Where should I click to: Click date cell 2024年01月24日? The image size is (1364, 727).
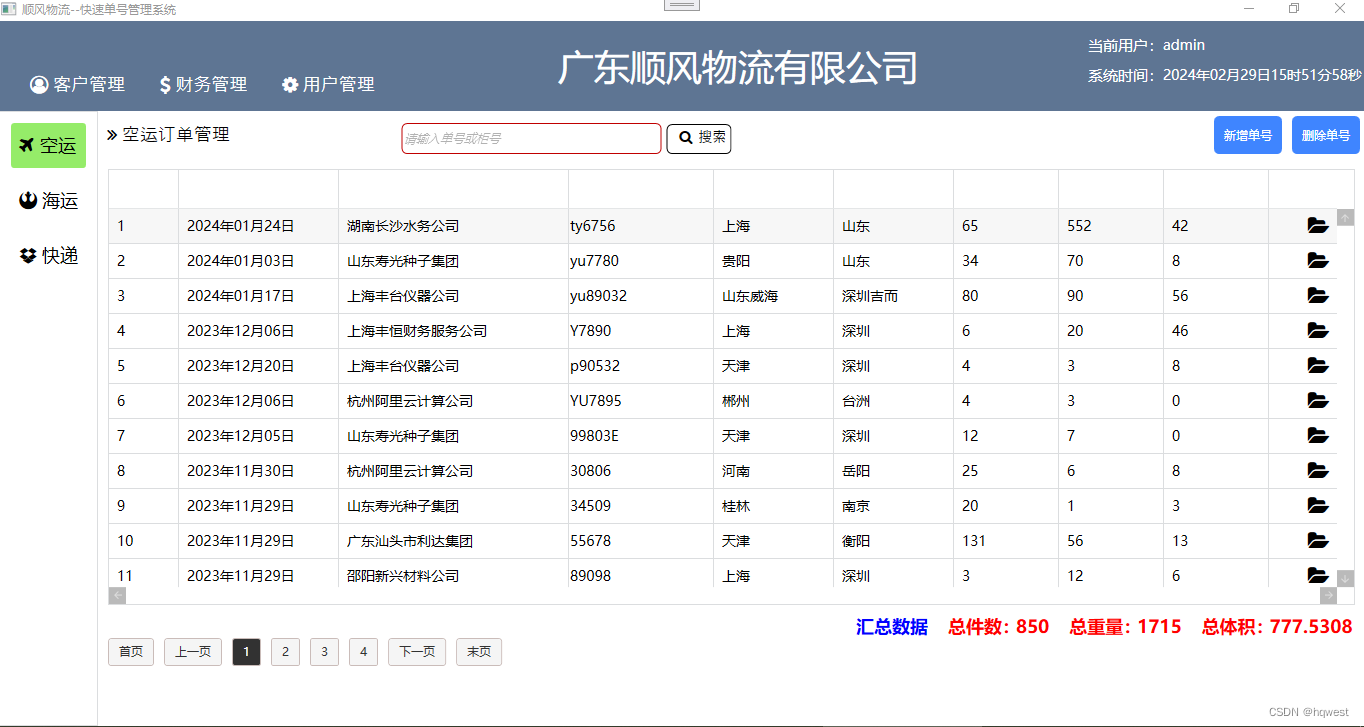click(241, 226)
